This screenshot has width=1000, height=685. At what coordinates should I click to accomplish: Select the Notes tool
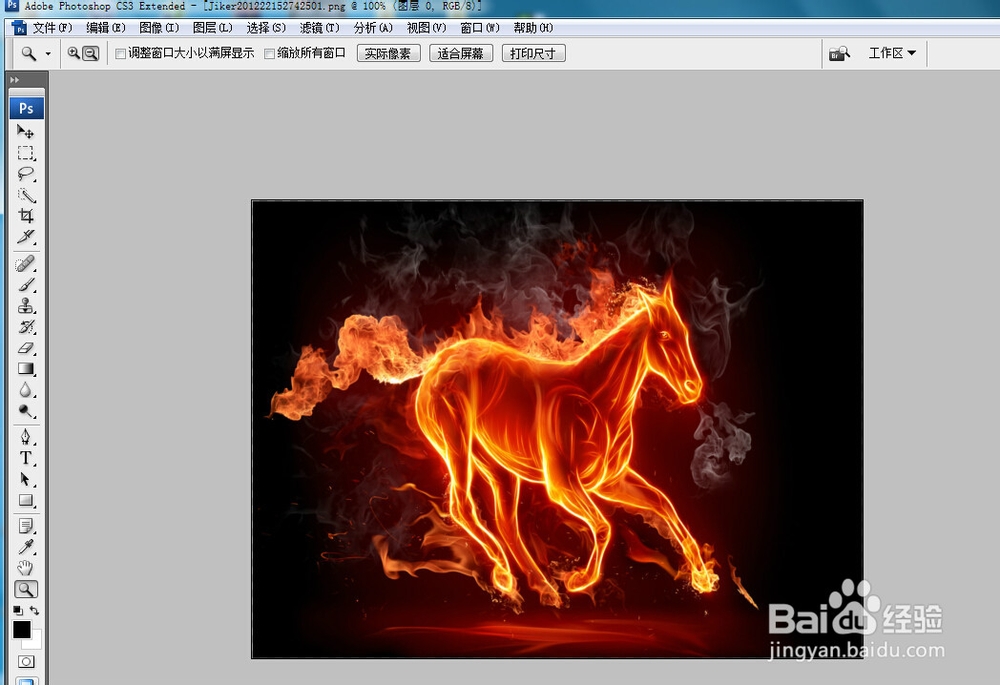pos(26,526)
